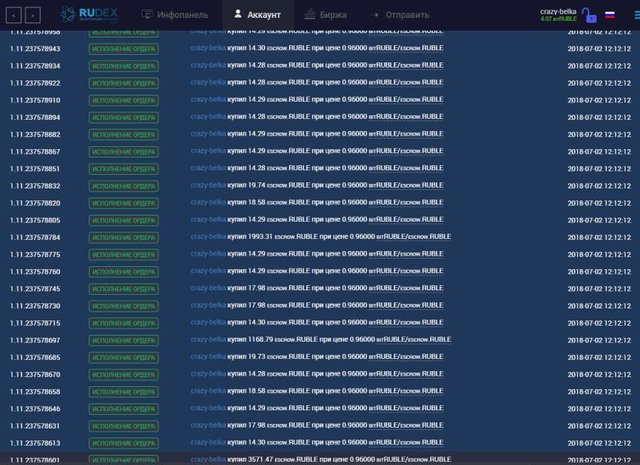Click 'купил 14.30' text in row 1.11.237578715
This screenshot has height=465, width=640.
click(x=247, y=323)
